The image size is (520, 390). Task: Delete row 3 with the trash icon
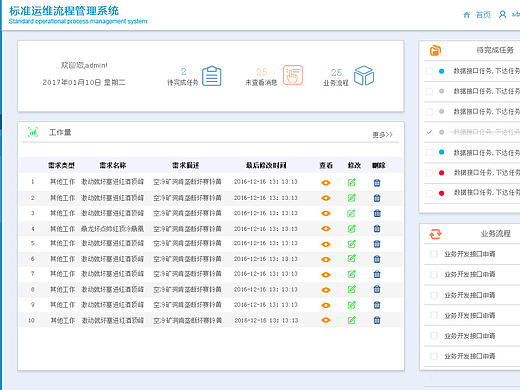[377, 213]
